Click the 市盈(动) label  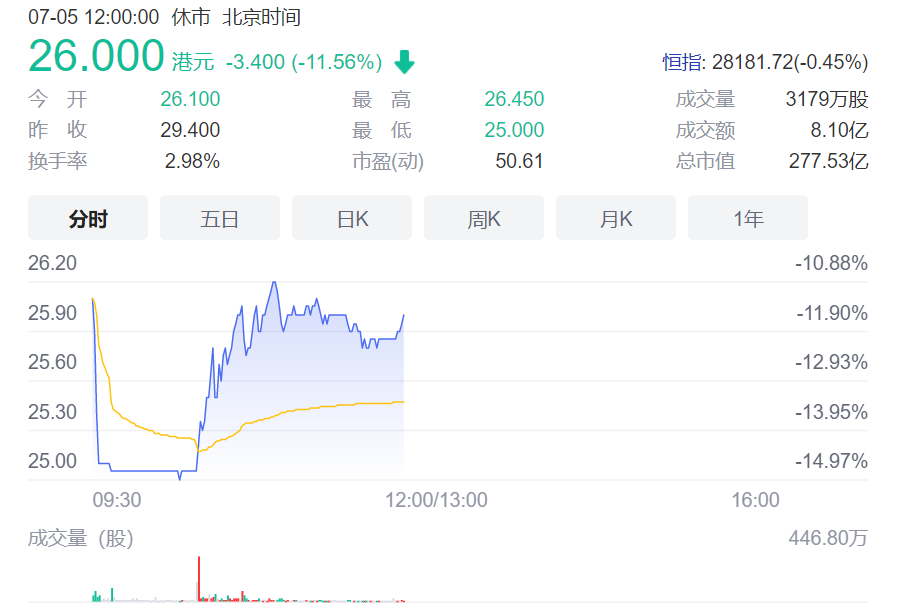388,161
